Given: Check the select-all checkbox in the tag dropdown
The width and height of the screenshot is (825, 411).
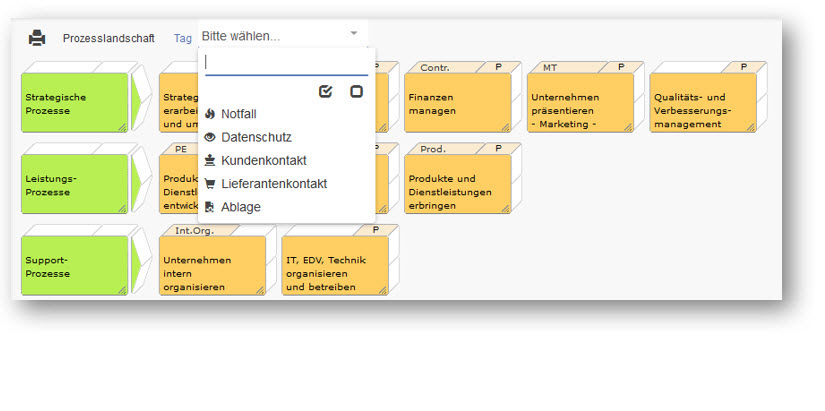Looking at the screenshot, I should click(x=325, y=91).
